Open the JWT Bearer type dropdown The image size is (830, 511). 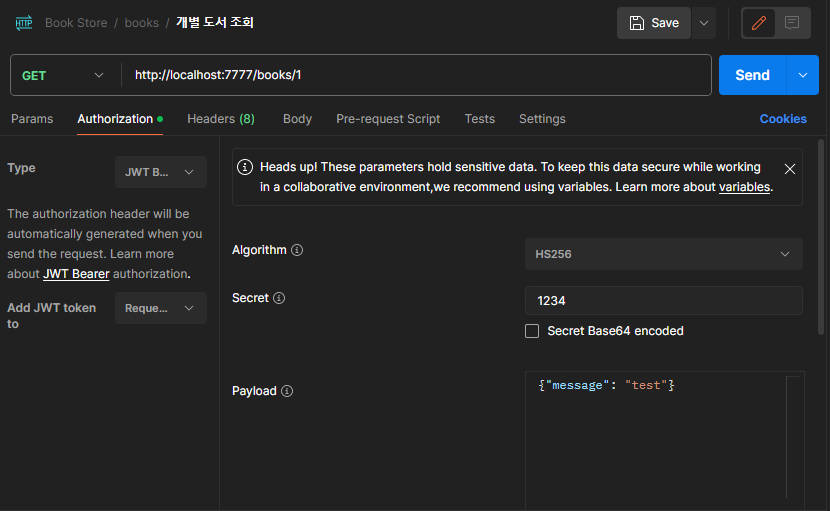pos(160,172)
